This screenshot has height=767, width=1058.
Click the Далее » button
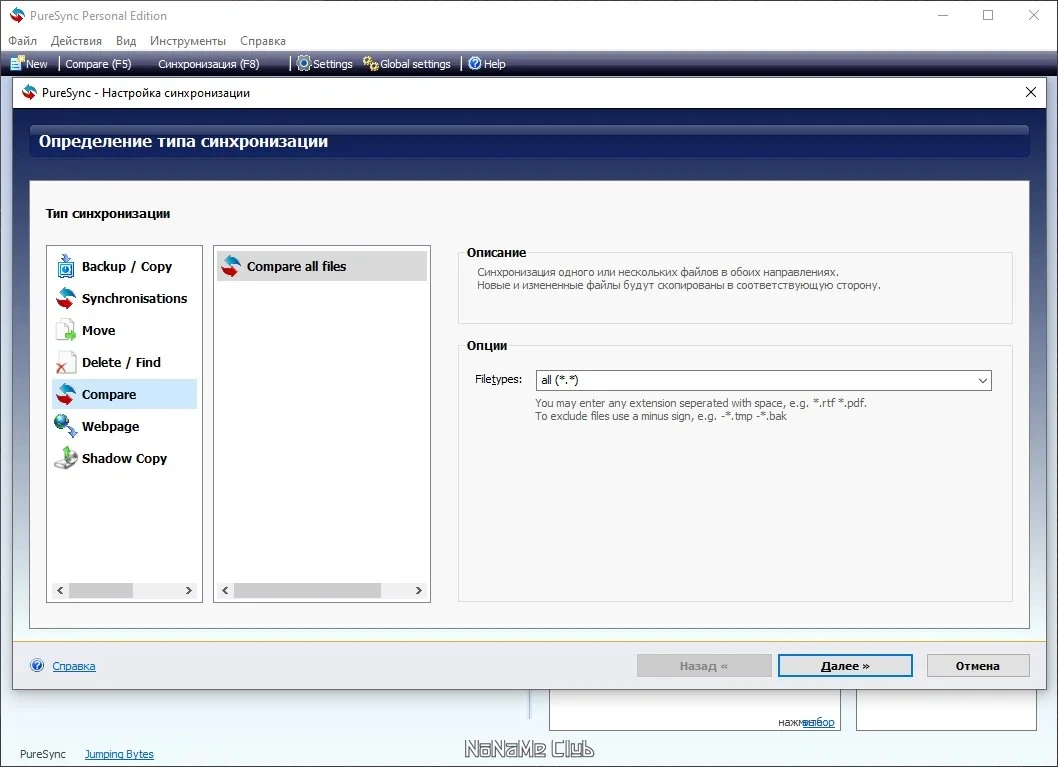(845, 666)
